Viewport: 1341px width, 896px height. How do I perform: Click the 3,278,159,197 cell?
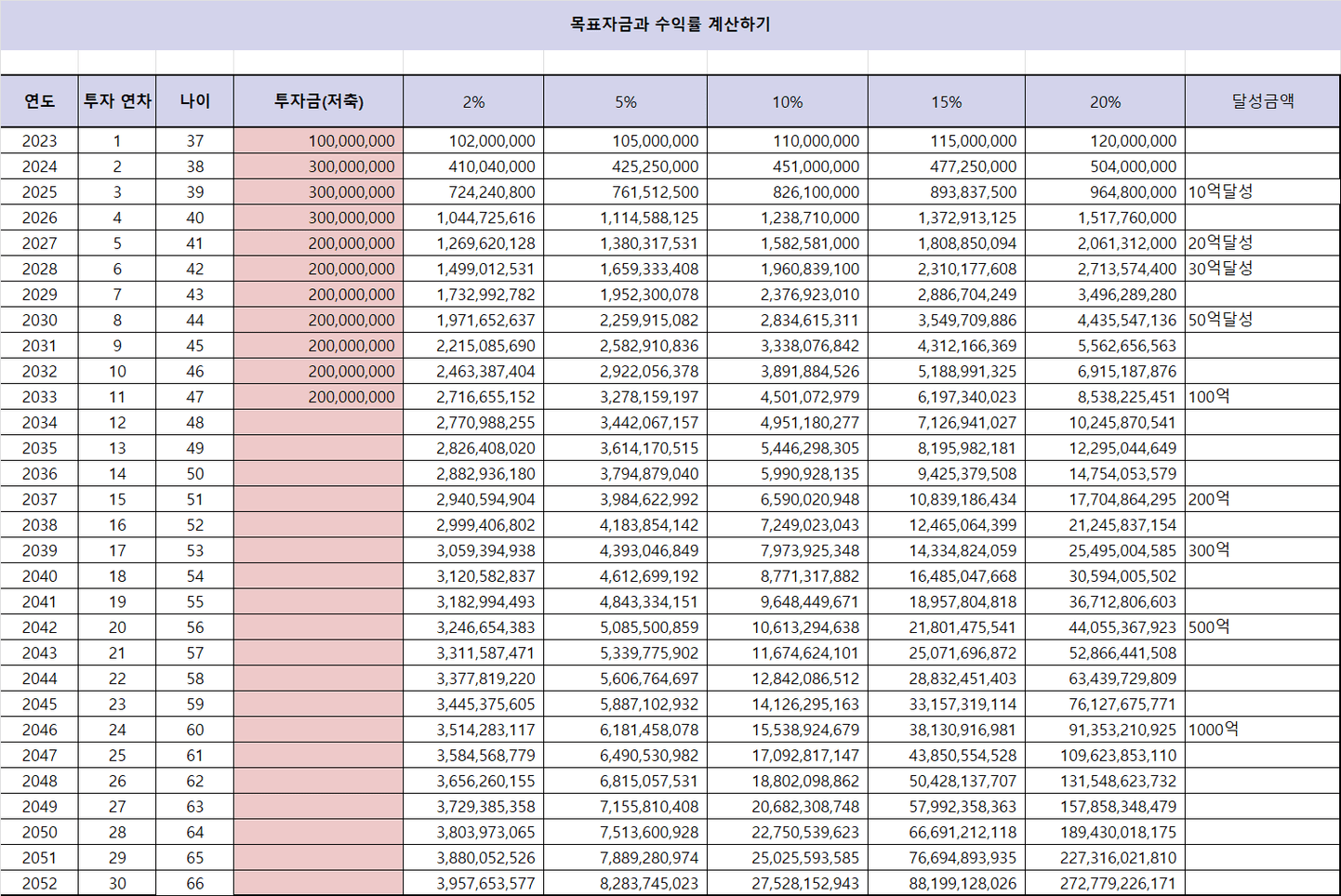(625, 397)
